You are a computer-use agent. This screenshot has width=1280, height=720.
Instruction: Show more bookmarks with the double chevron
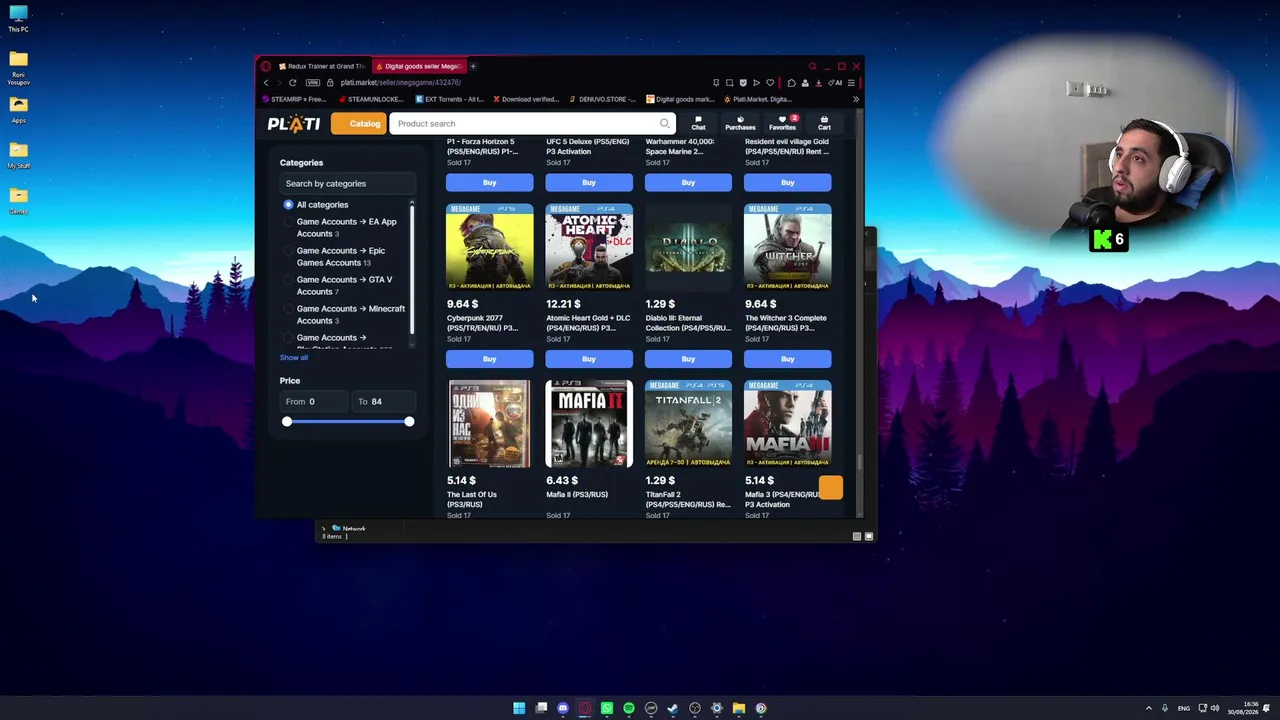(x=855, y=99)
